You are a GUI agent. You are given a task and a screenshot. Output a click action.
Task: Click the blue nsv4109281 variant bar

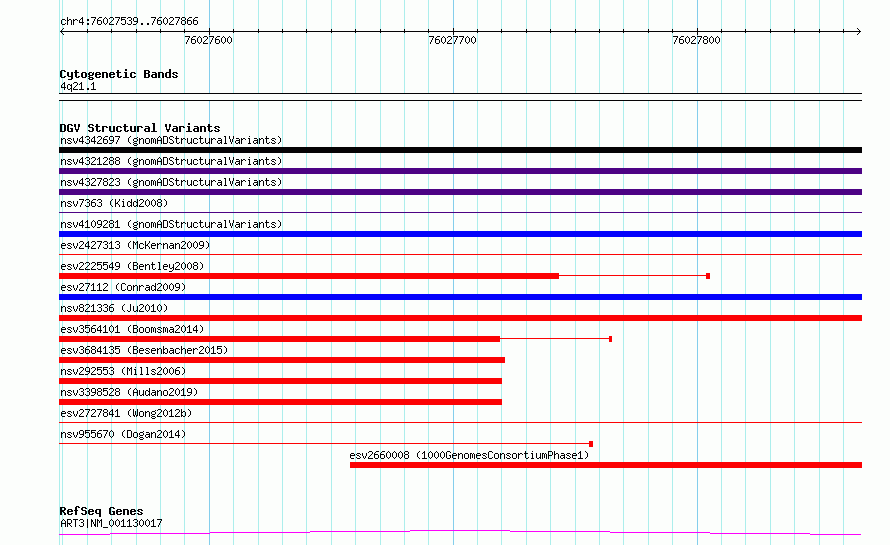point(460,234)
